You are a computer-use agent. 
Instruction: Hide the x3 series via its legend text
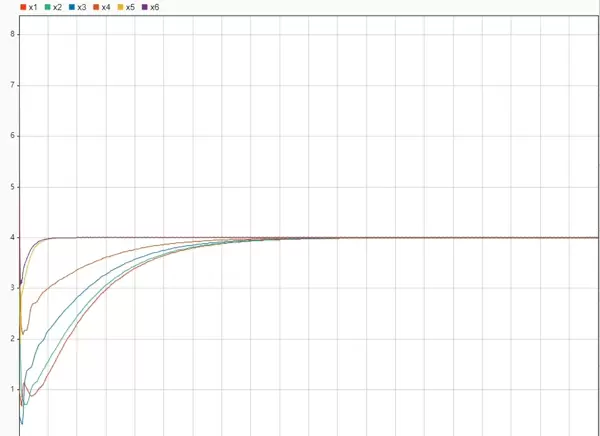(82, 7)
